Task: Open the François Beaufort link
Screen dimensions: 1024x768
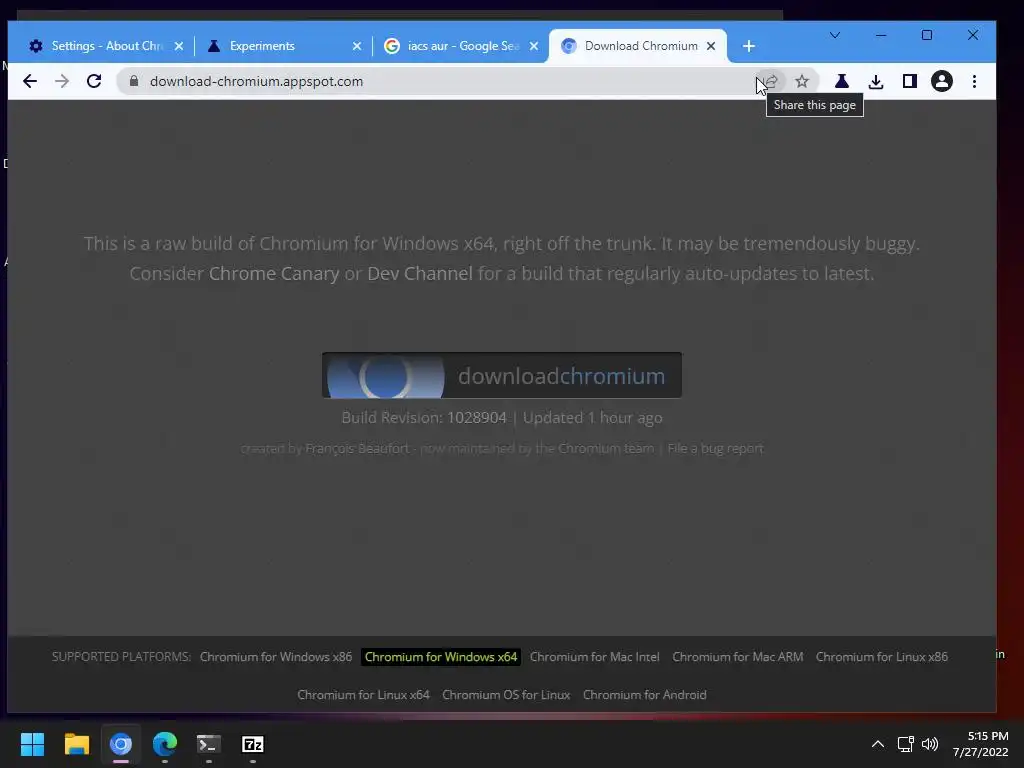Action: (357, 449)
